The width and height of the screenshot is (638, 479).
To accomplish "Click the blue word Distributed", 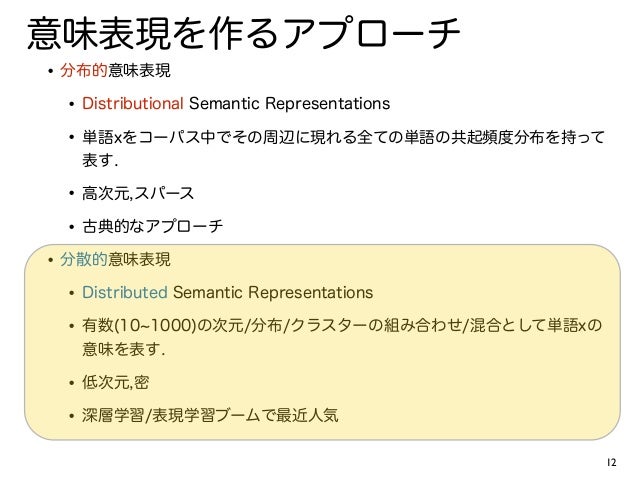I will click(x=124, y=292).
